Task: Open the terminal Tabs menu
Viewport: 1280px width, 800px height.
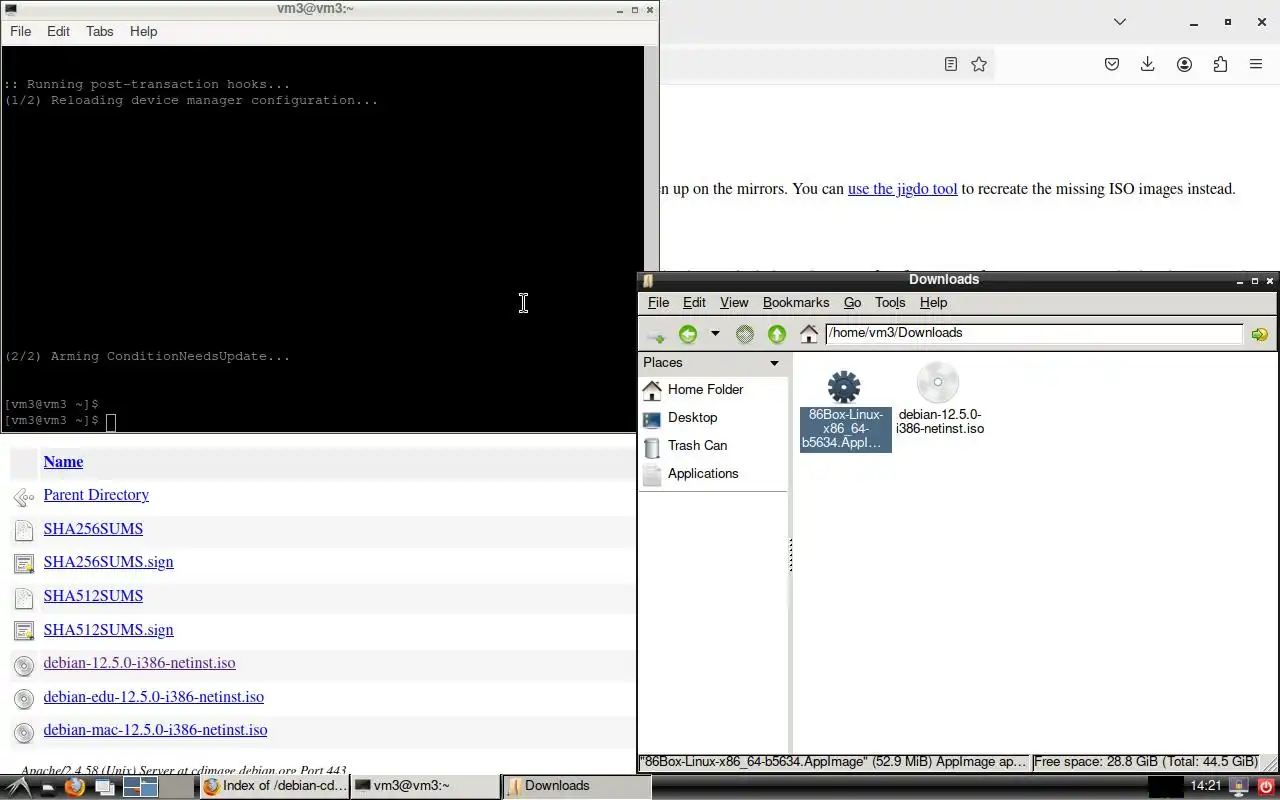Action: click(100, 32)
